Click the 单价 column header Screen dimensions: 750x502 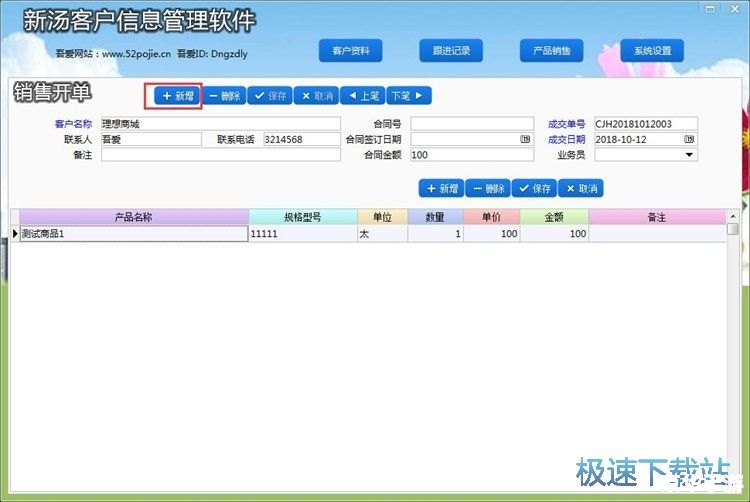tap(492, 217)
